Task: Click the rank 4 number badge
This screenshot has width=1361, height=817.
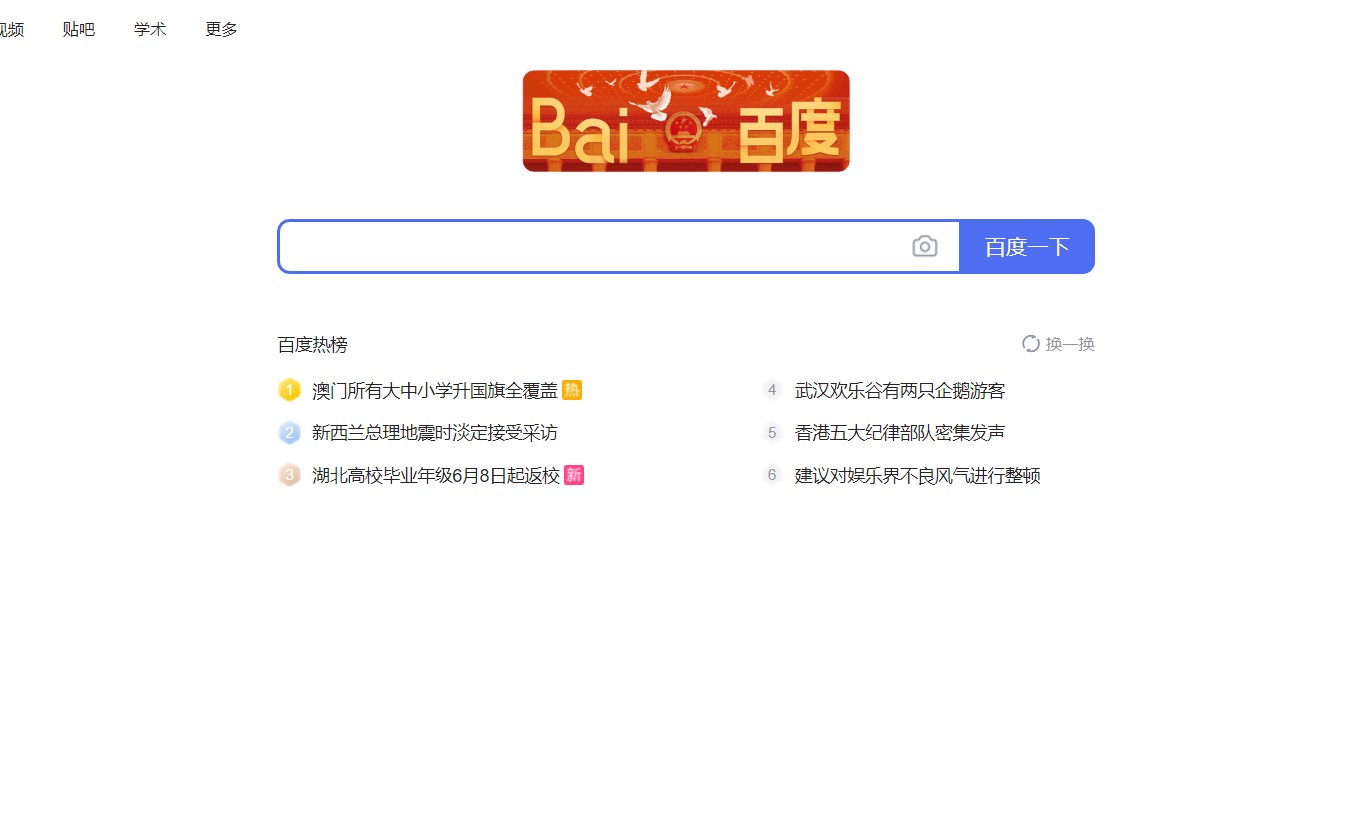Action: [772, 390]
